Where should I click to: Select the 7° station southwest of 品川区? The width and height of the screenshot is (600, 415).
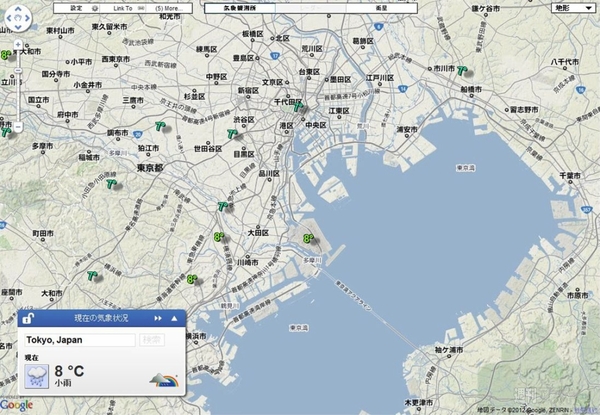coord(223,207)
